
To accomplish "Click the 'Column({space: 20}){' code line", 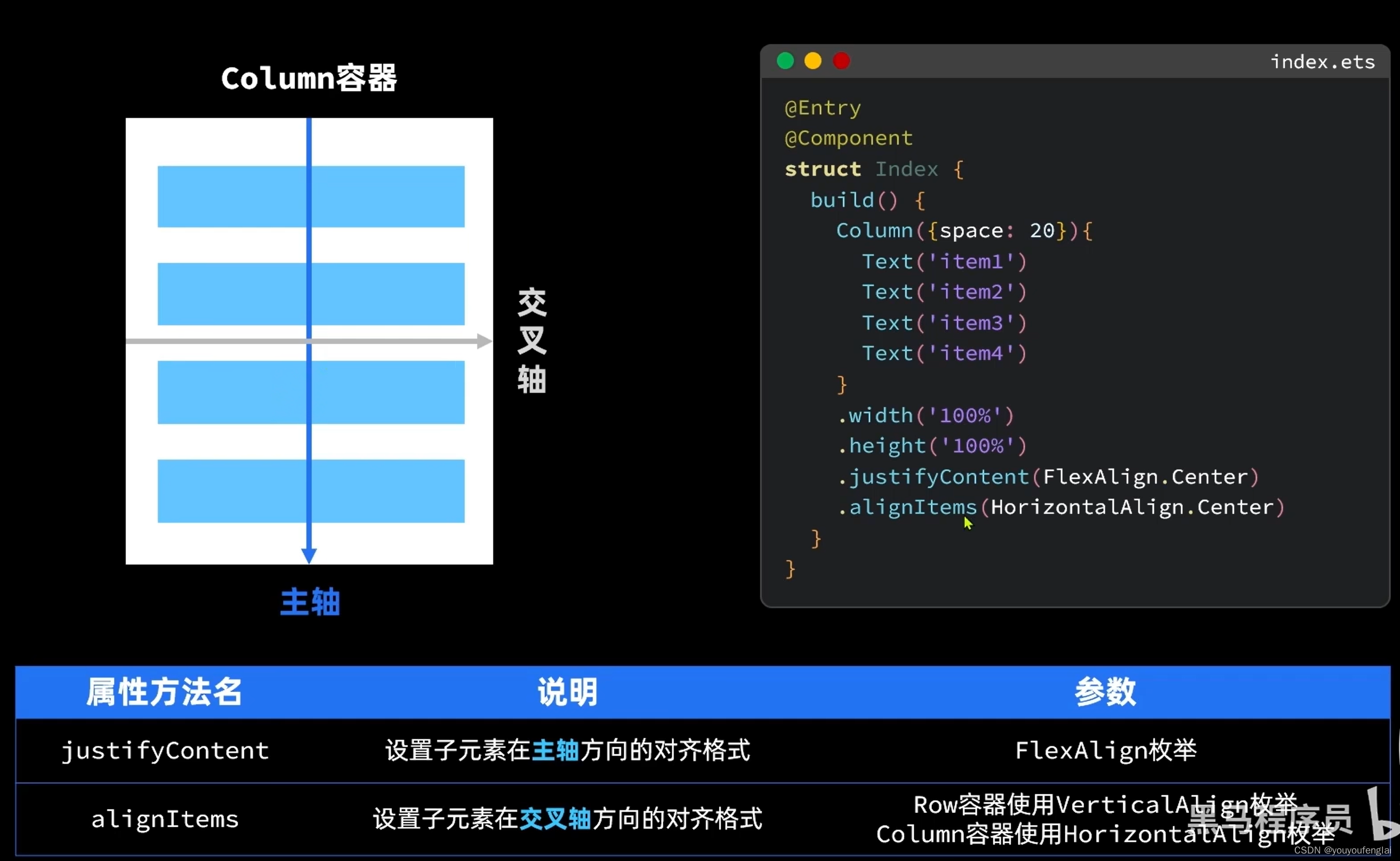I will coord(964,231).
